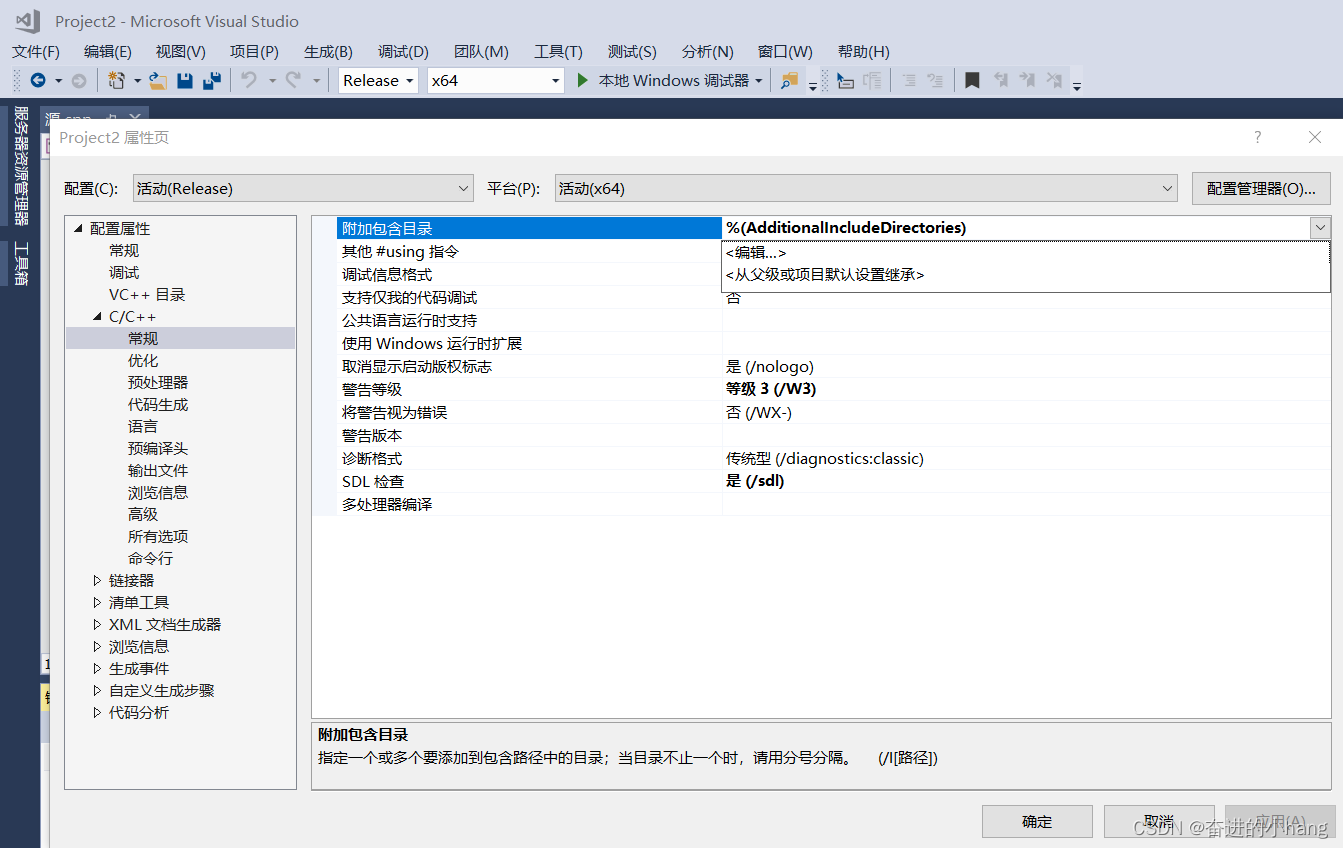Click the previous bookmark icon

click(1000, 81)
